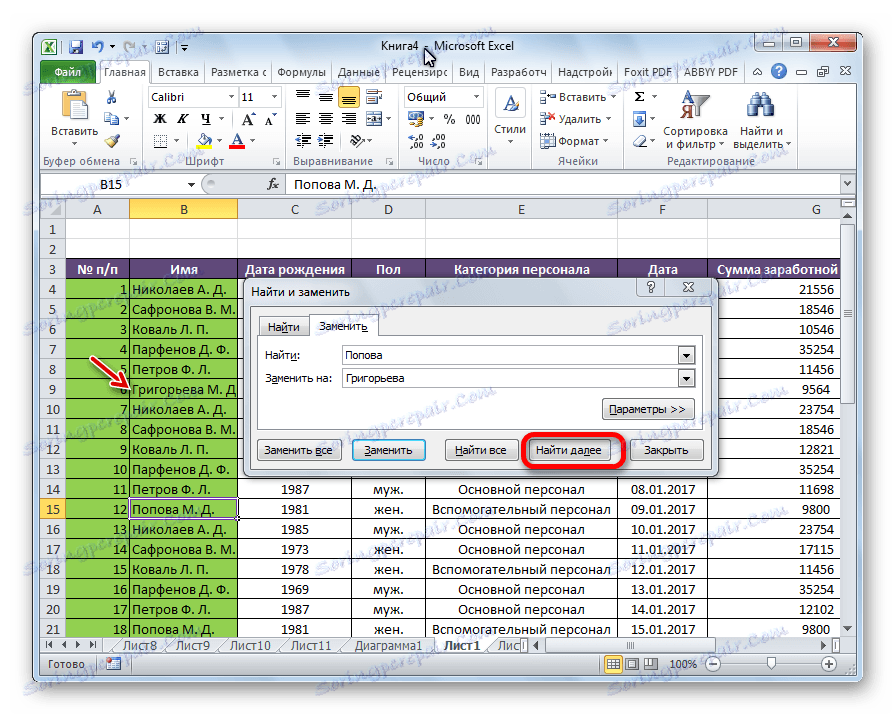Switch to the 'Найти' tab in dialog
896x715 pixels.
(283, 327)
